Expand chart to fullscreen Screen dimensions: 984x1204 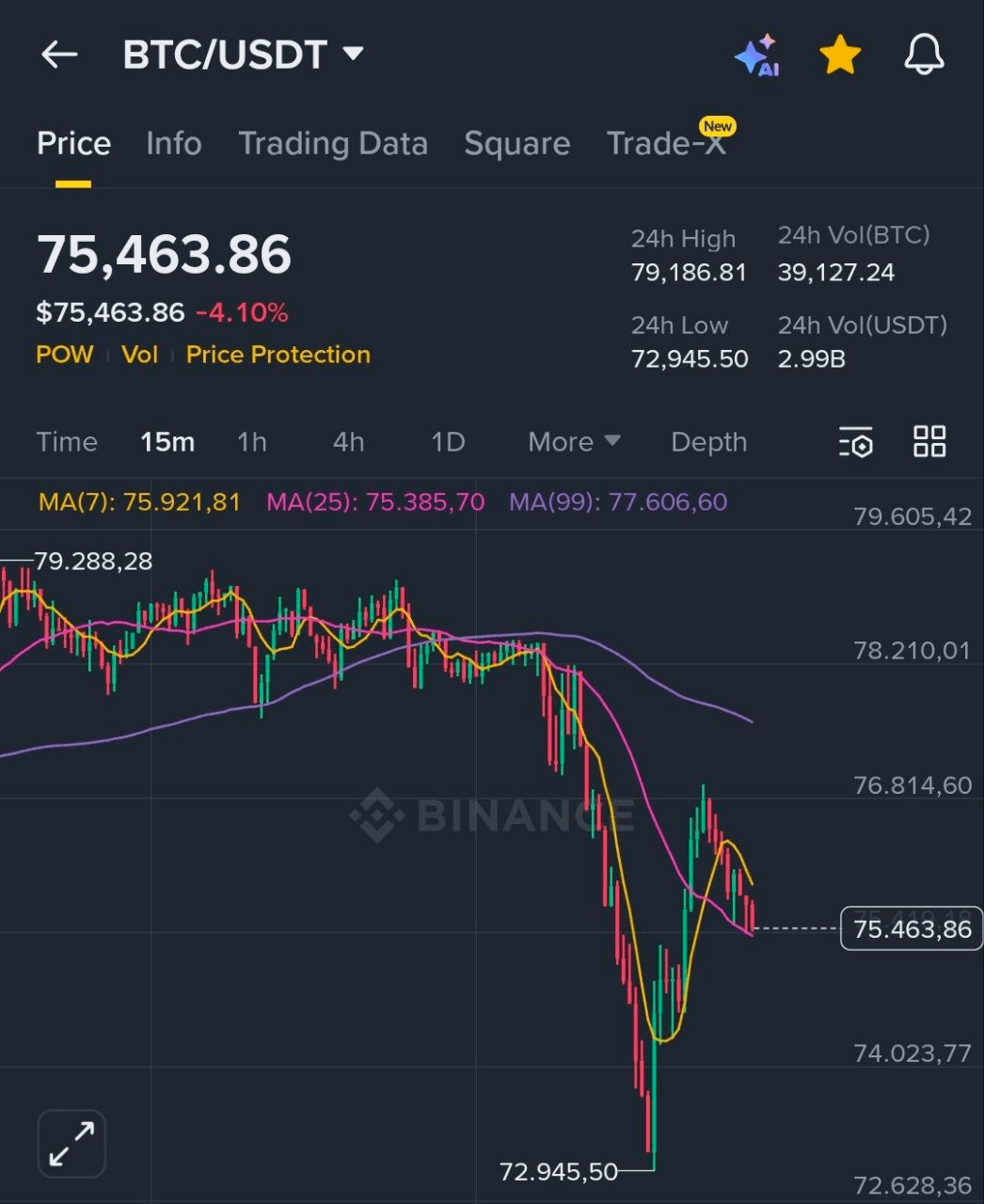[x=71, y=1143]
